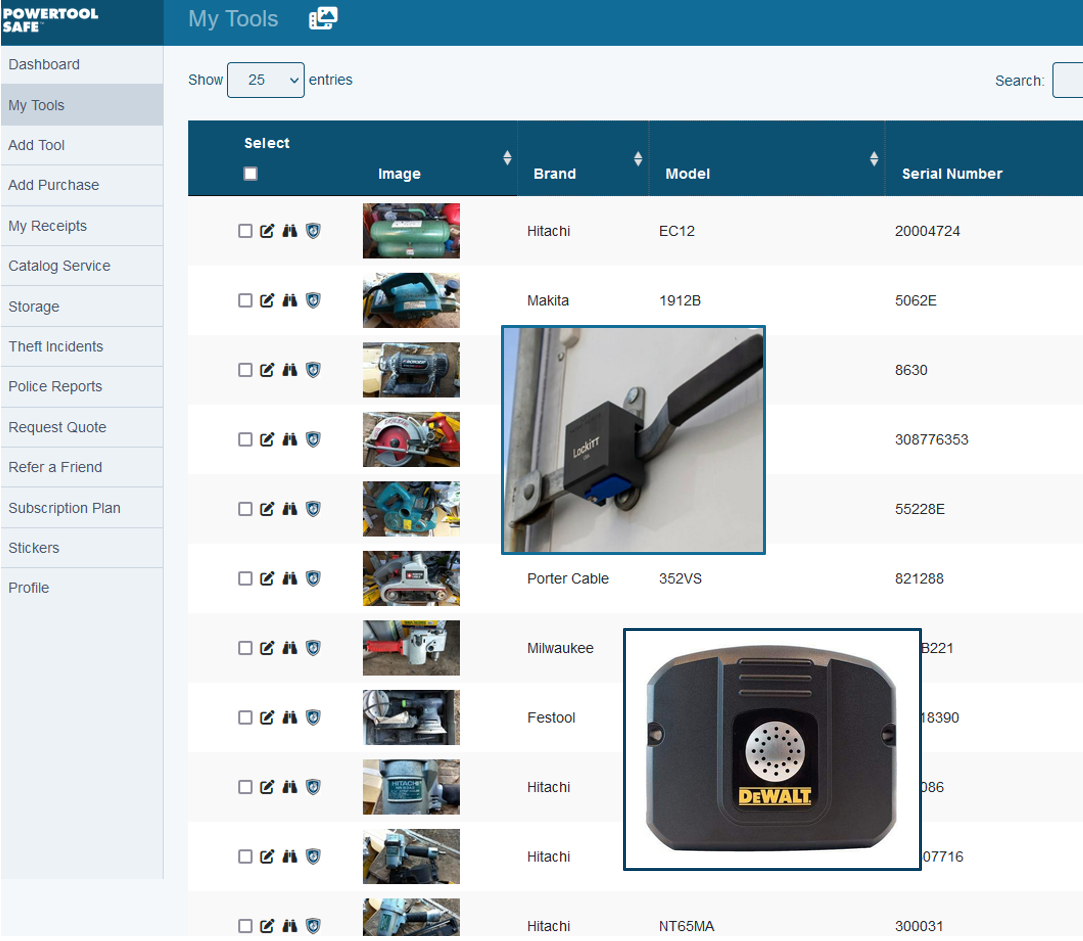The width and height of the screenshot is (1083, 941).
Task: Click the edit icon in the Hitachi NT65MA row
Action: [267, 926]
